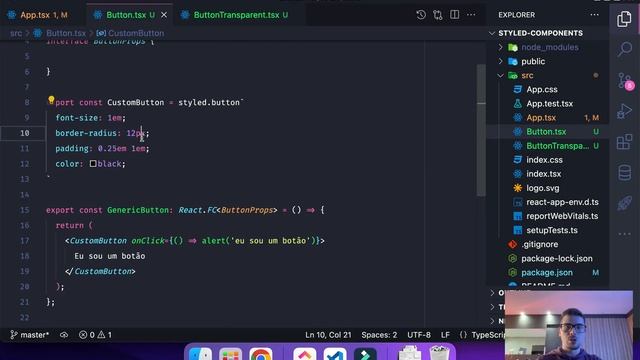Screen dimensions: 640x360
Task: Open the database view in activity bar
Action: point(624,172)
